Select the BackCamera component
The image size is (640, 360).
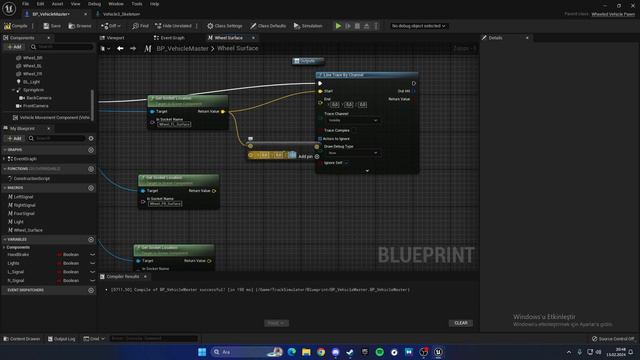pyautogui.click(x=39, y=98)
